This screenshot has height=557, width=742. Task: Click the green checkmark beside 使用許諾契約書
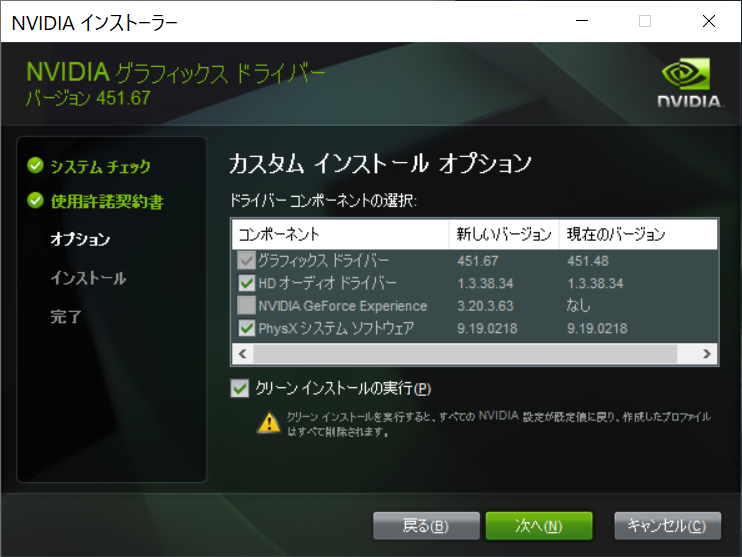(x=35, y=201)
